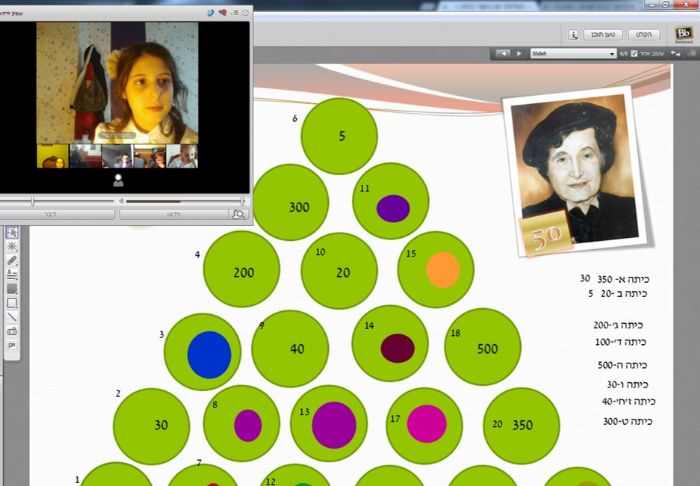Click the information icon button
Viewport: 700px width, 486px height.
(573, 34)
